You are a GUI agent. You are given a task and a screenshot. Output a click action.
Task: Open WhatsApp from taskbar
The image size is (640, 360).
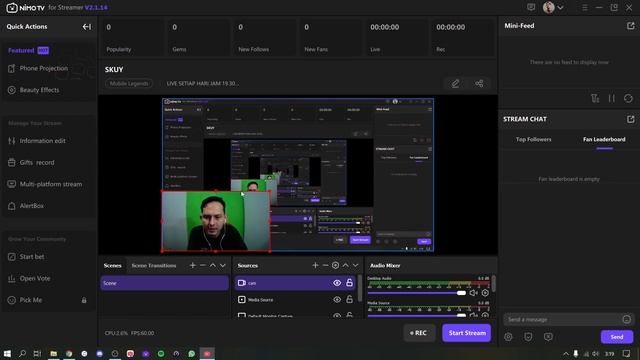click(191, 353)
